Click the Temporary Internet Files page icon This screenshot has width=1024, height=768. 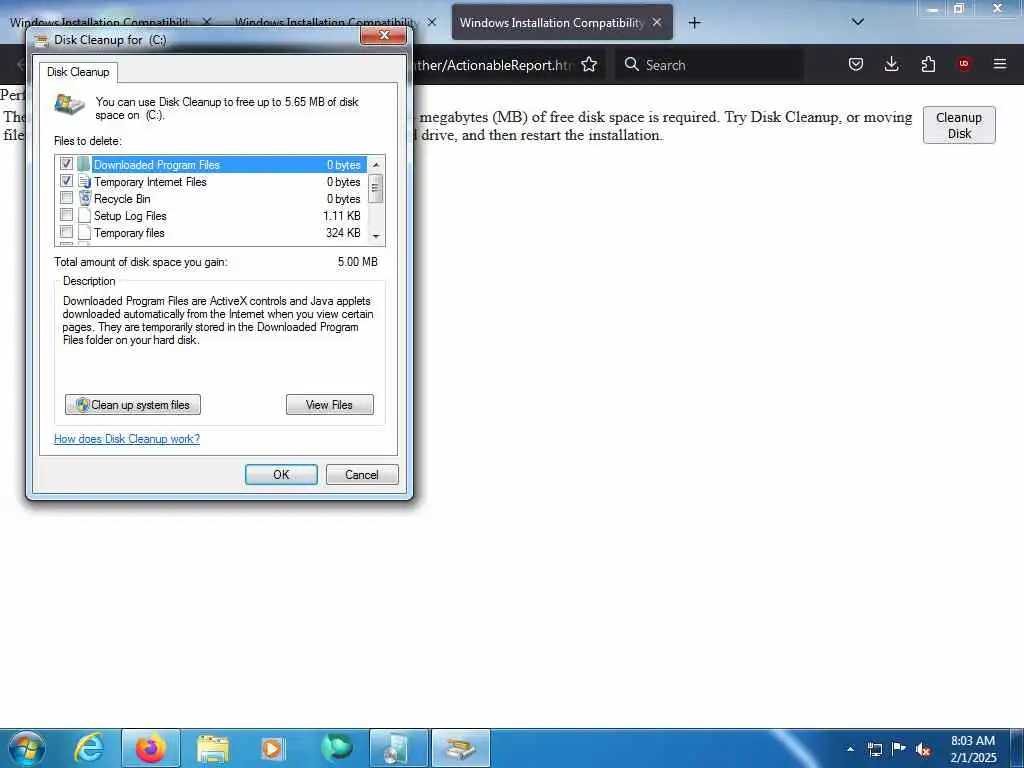84,181
